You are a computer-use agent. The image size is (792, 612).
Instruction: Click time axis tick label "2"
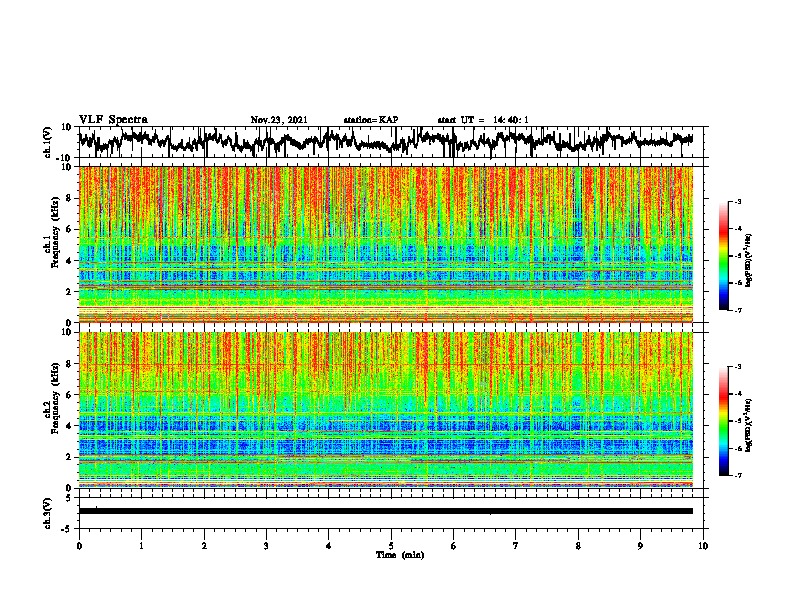pyautogui.click(x=204, y=546)
